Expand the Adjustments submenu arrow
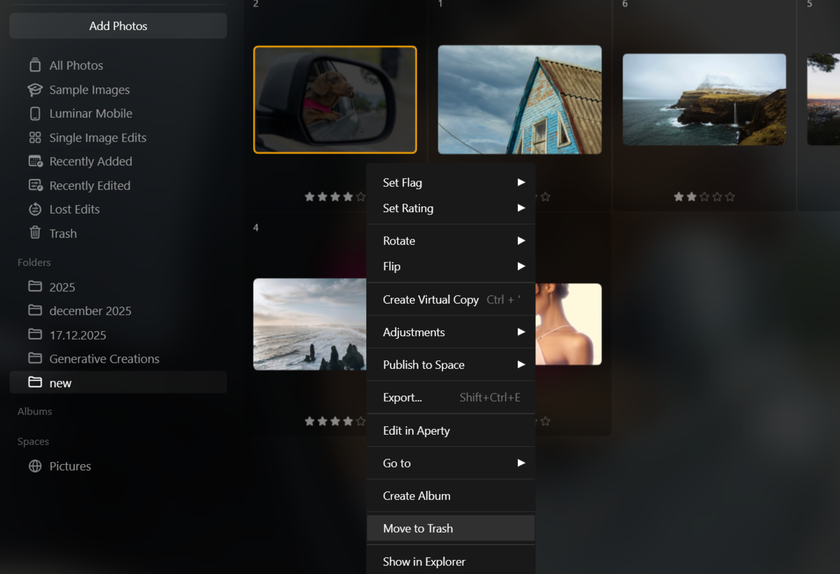Image resolution: width=840 pixels, height=574 pixels. pyautogui.click(x=521, y=332)
